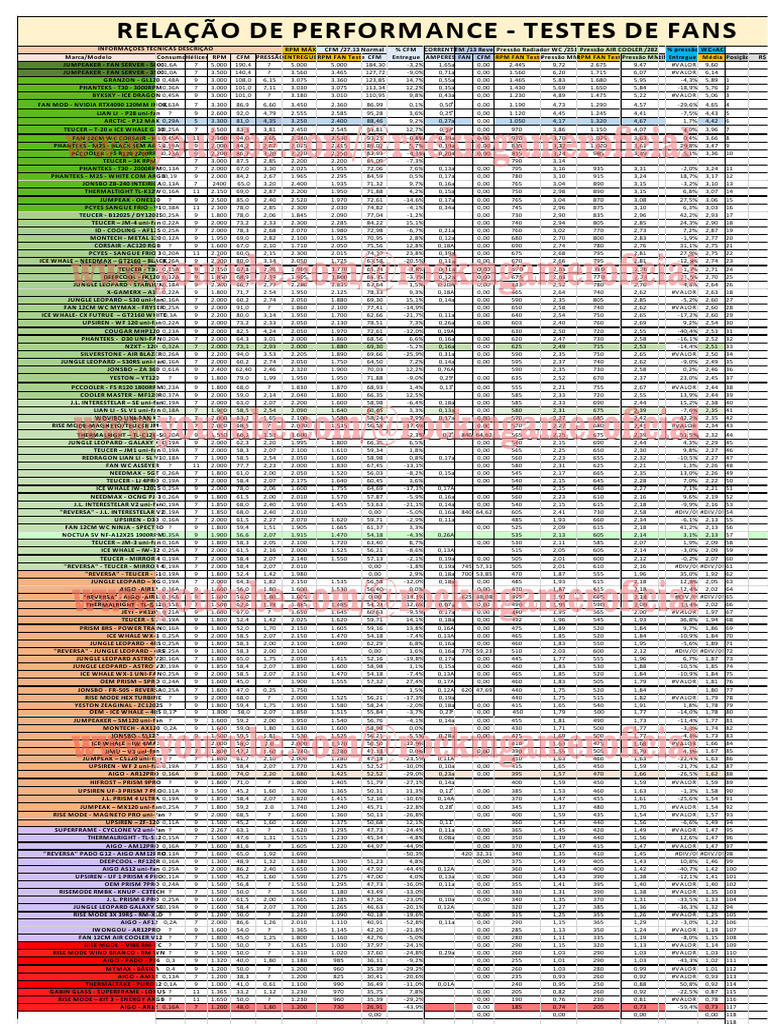The width and height of the screenshot is (768, 1024).
Task: Click the 'AMPERES' column header
Action: tap(440, 57)
